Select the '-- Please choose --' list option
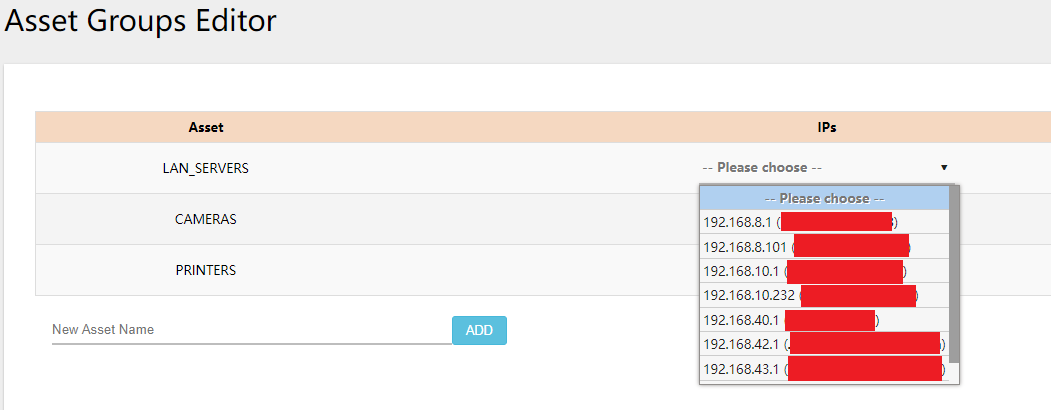 [823, 198]
